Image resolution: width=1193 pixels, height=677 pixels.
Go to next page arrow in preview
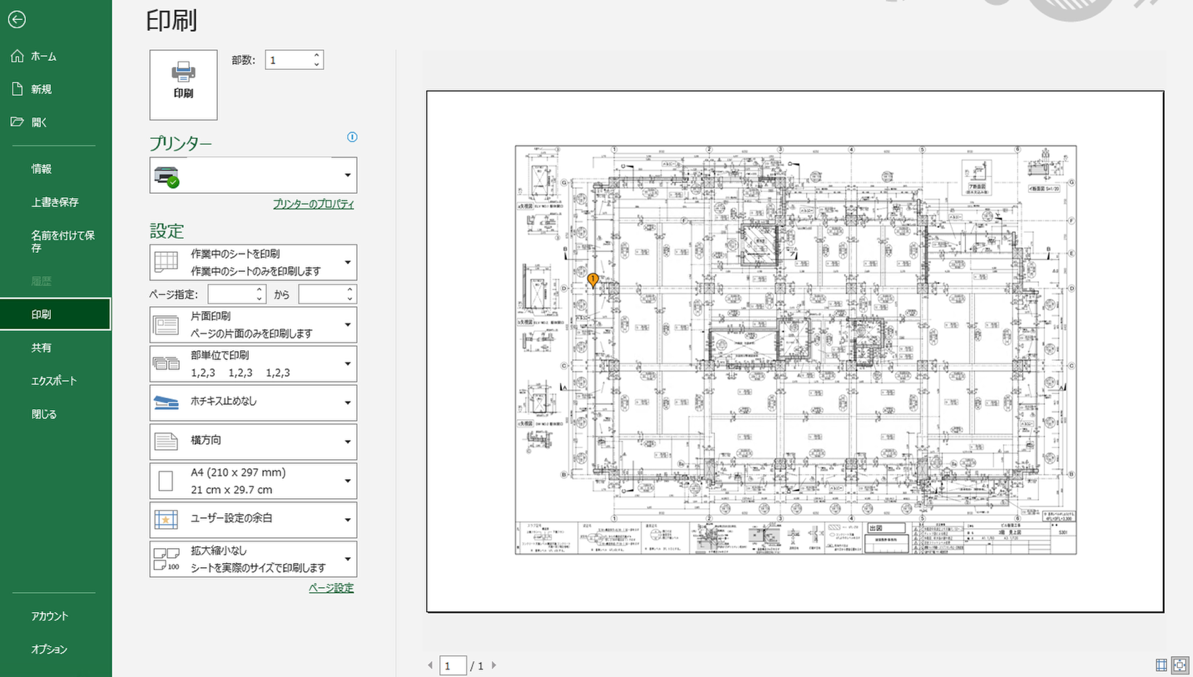(x=494, y=666)
